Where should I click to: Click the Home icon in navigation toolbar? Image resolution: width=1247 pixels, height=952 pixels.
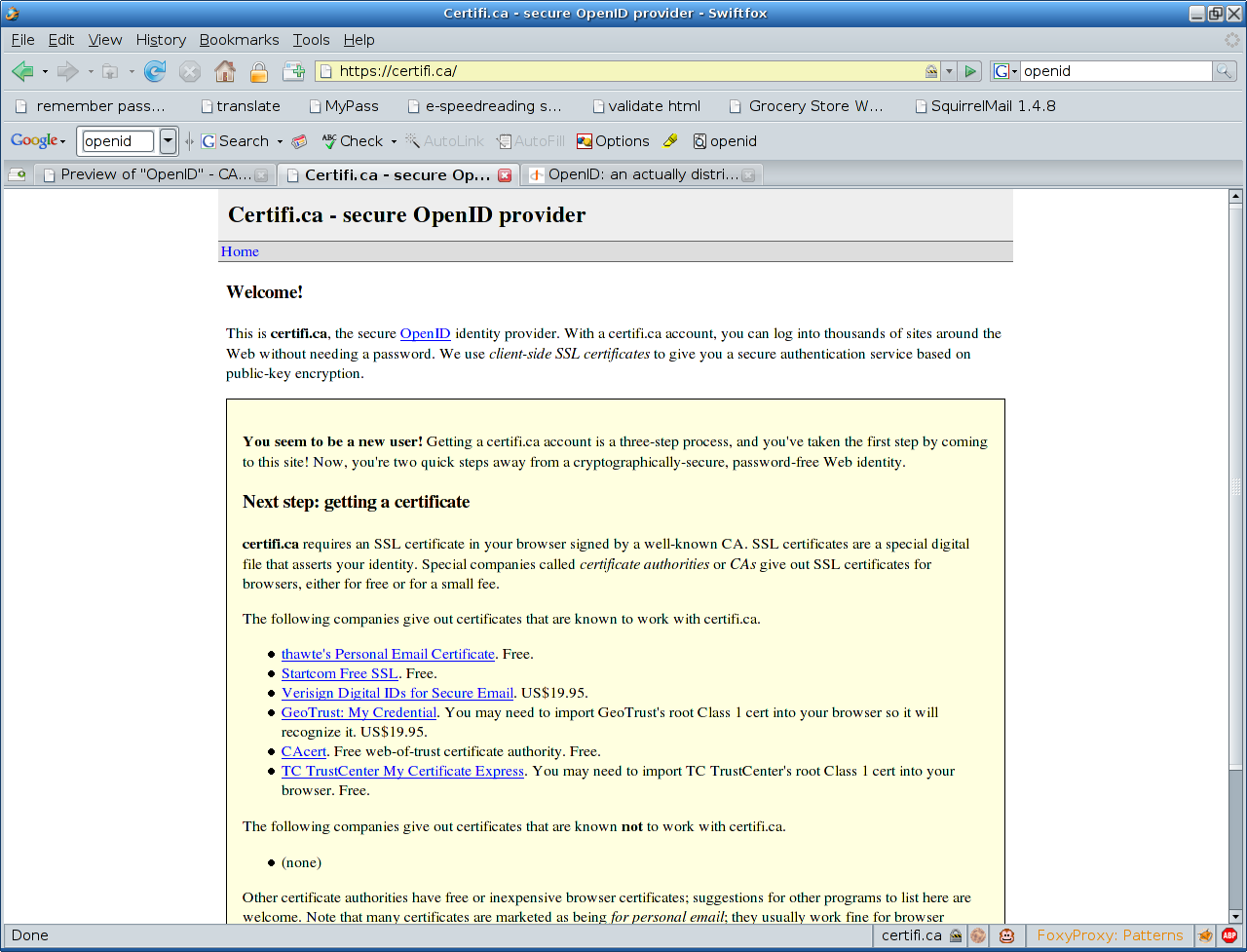[x=224, y=71]
